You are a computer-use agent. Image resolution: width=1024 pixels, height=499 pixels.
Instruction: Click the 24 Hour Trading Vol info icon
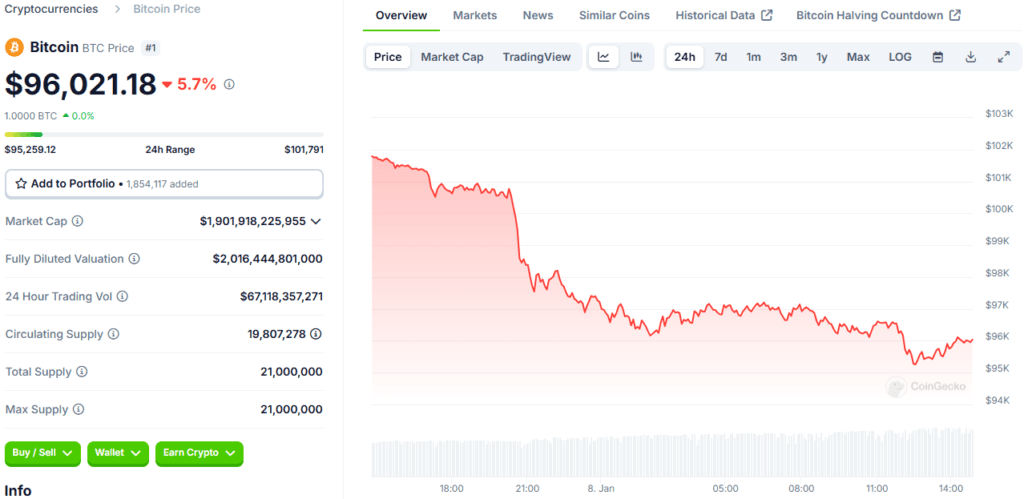[122, 297]
